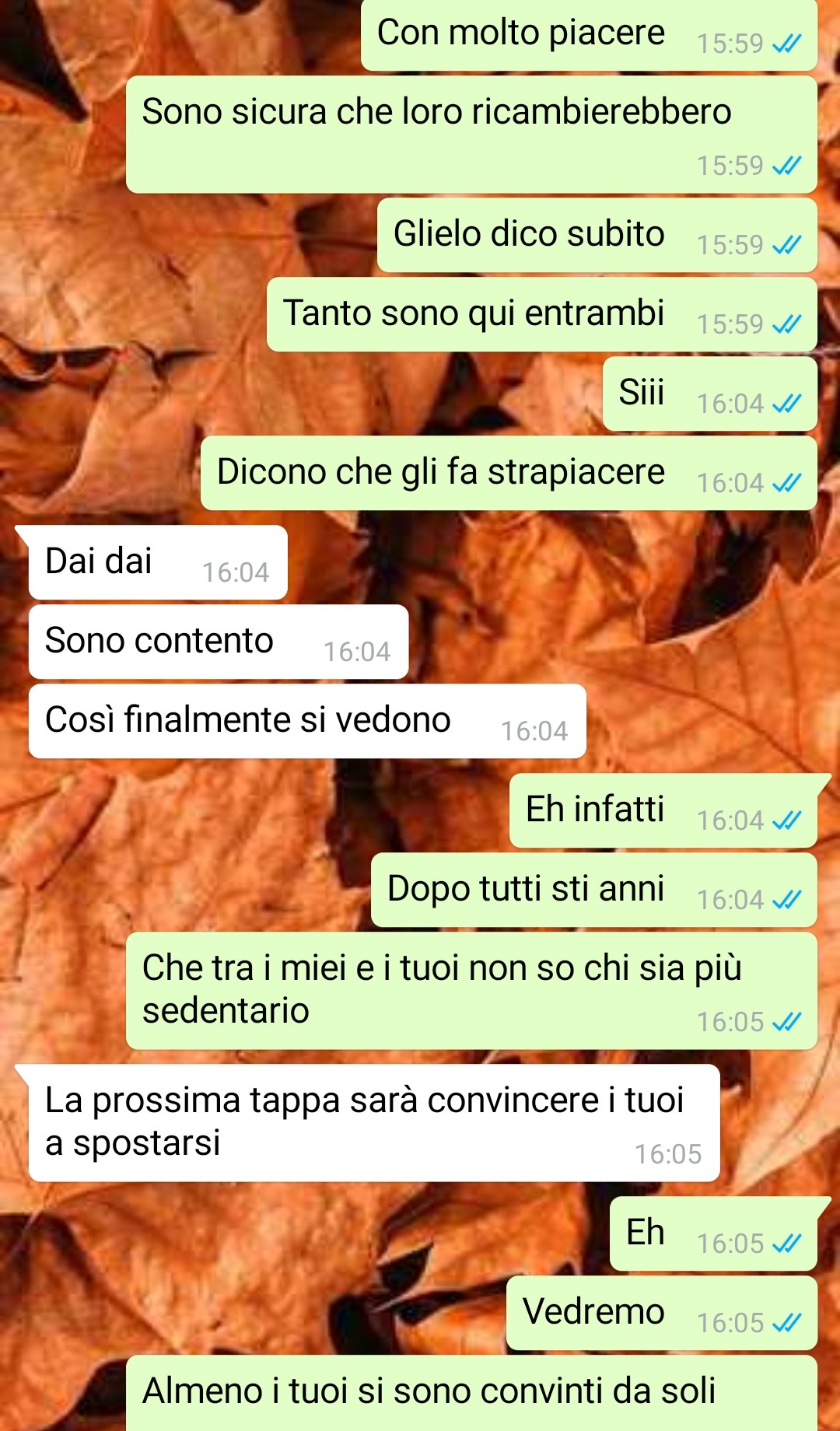Screen dimensions: 840x1431
Task: Tap the read checkmarks on 'Con molto piacere'
Action: 786,44
